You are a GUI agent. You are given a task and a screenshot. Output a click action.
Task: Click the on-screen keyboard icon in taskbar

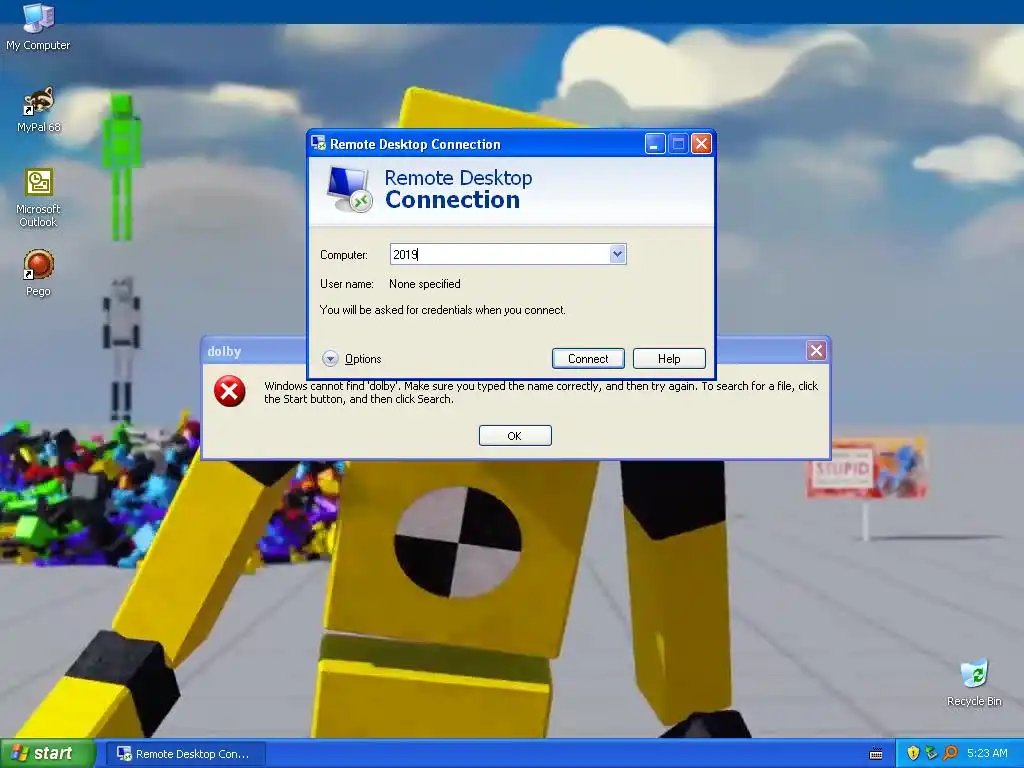(x=876, y=754)
